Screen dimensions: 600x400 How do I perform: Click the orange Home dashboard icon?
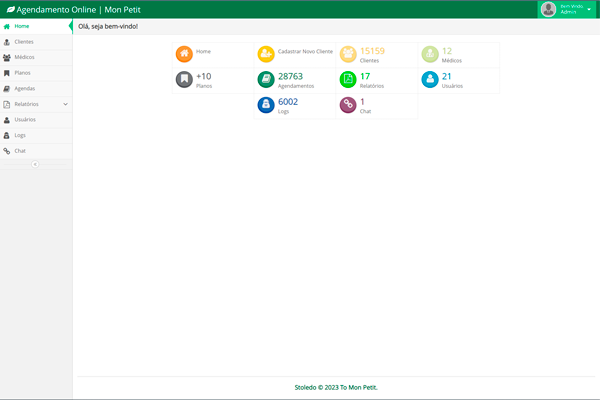[184, 54]
